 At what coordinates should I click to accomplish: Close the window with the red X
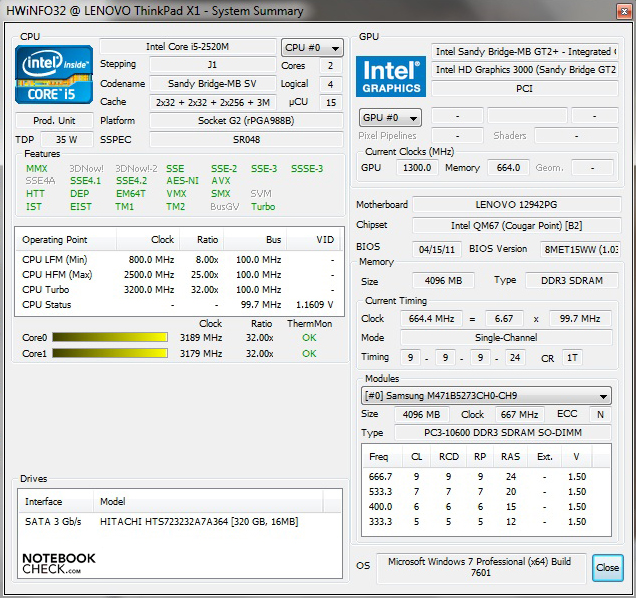(x=624, y=11)
